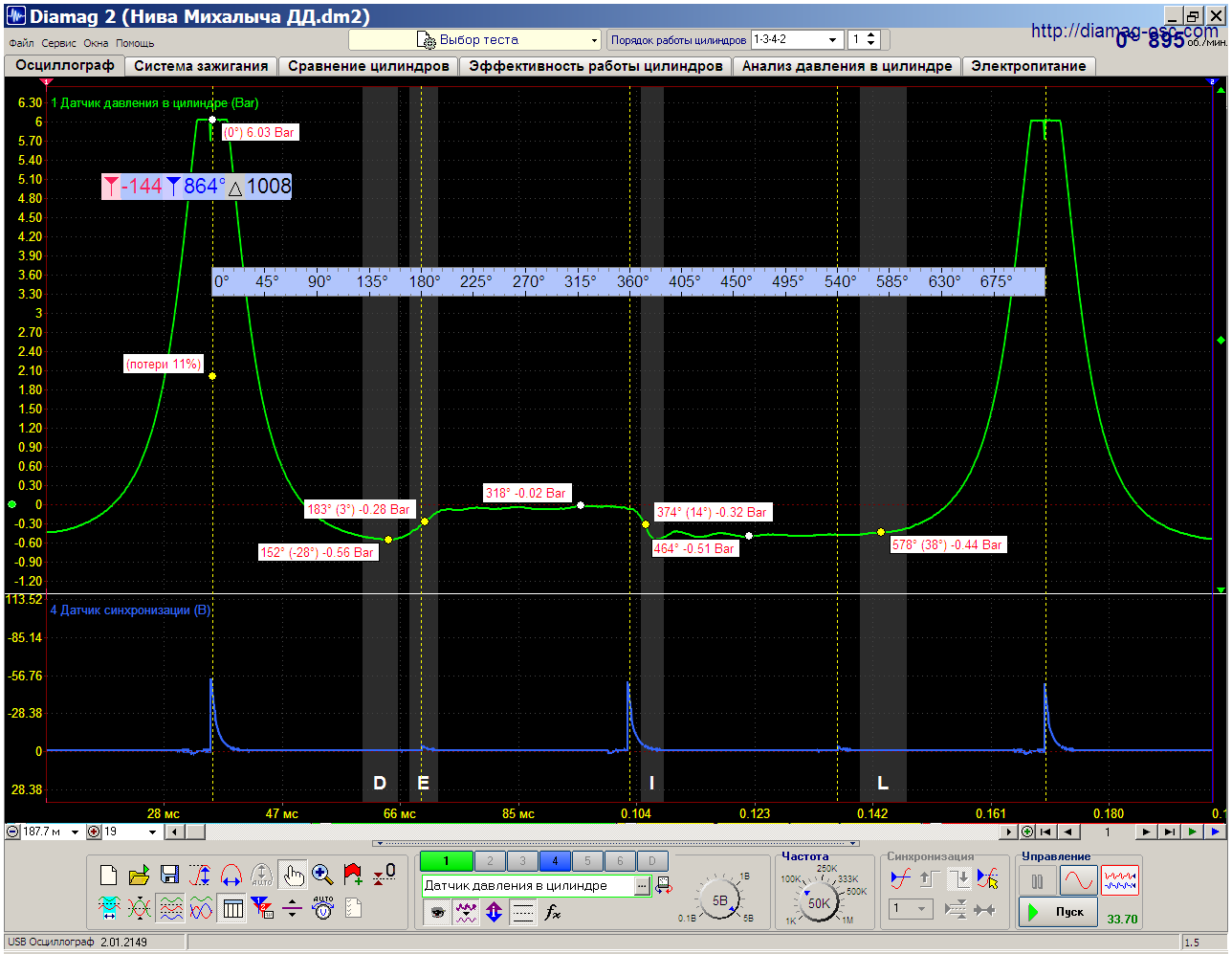The image size is (1232, 954).
Task: Create a new file with the blank page icon
Action: [x=108, y=875]
